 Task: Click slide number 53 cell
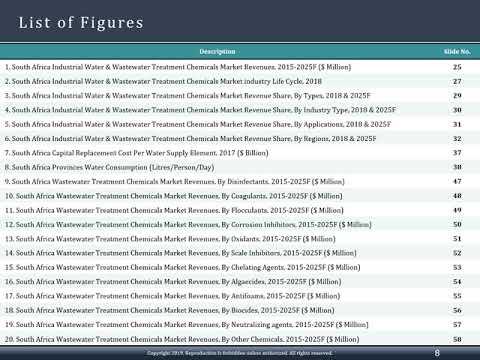(x=457, y=267)
